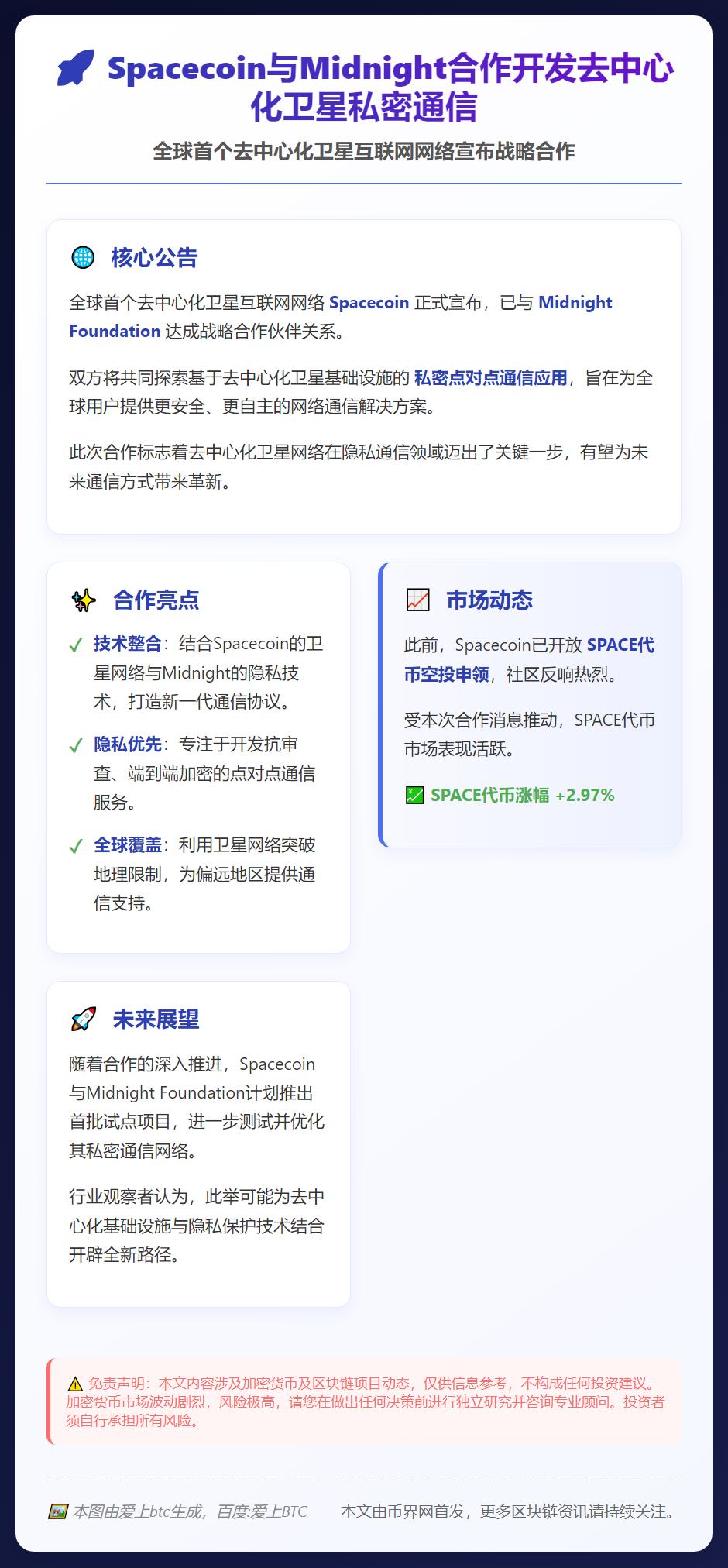Image resolution: width=728 pixels, height=1568 pixels.
Task: Click the rocket icon next to 未来展望
Action: [84, 1020]
